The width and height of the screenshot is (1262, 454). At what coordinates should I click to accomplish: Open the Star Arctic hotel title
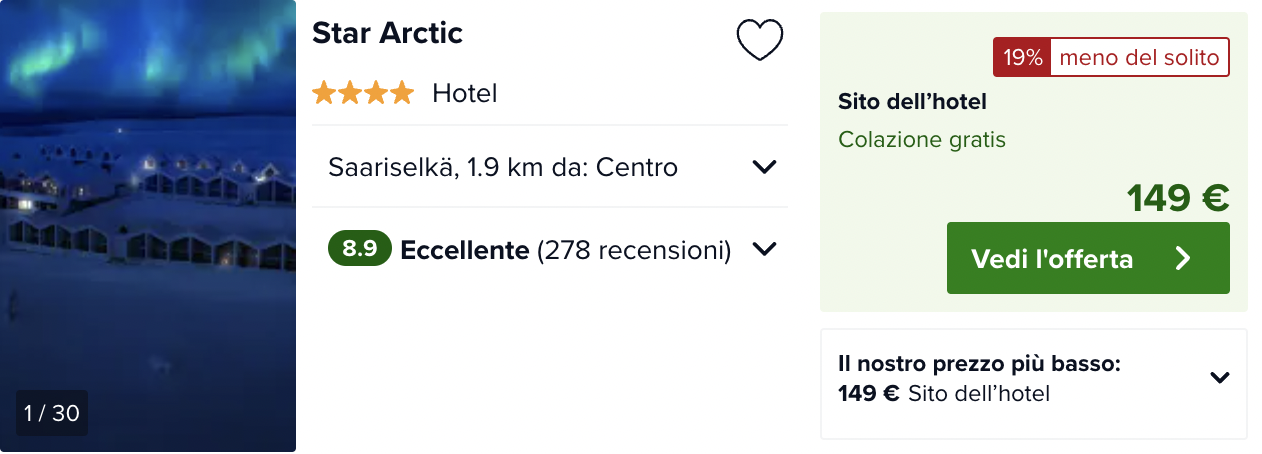387,33
